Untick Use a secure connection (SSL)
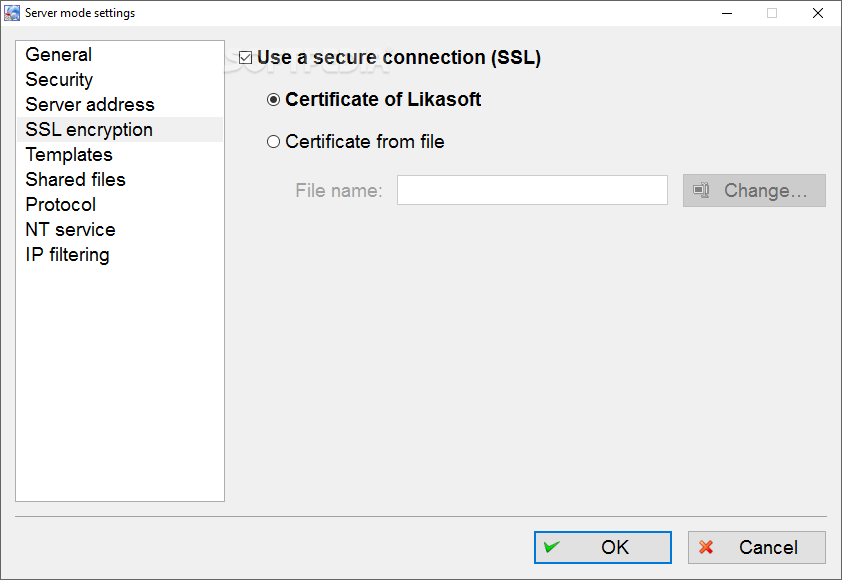 click(x=245, y=57)
